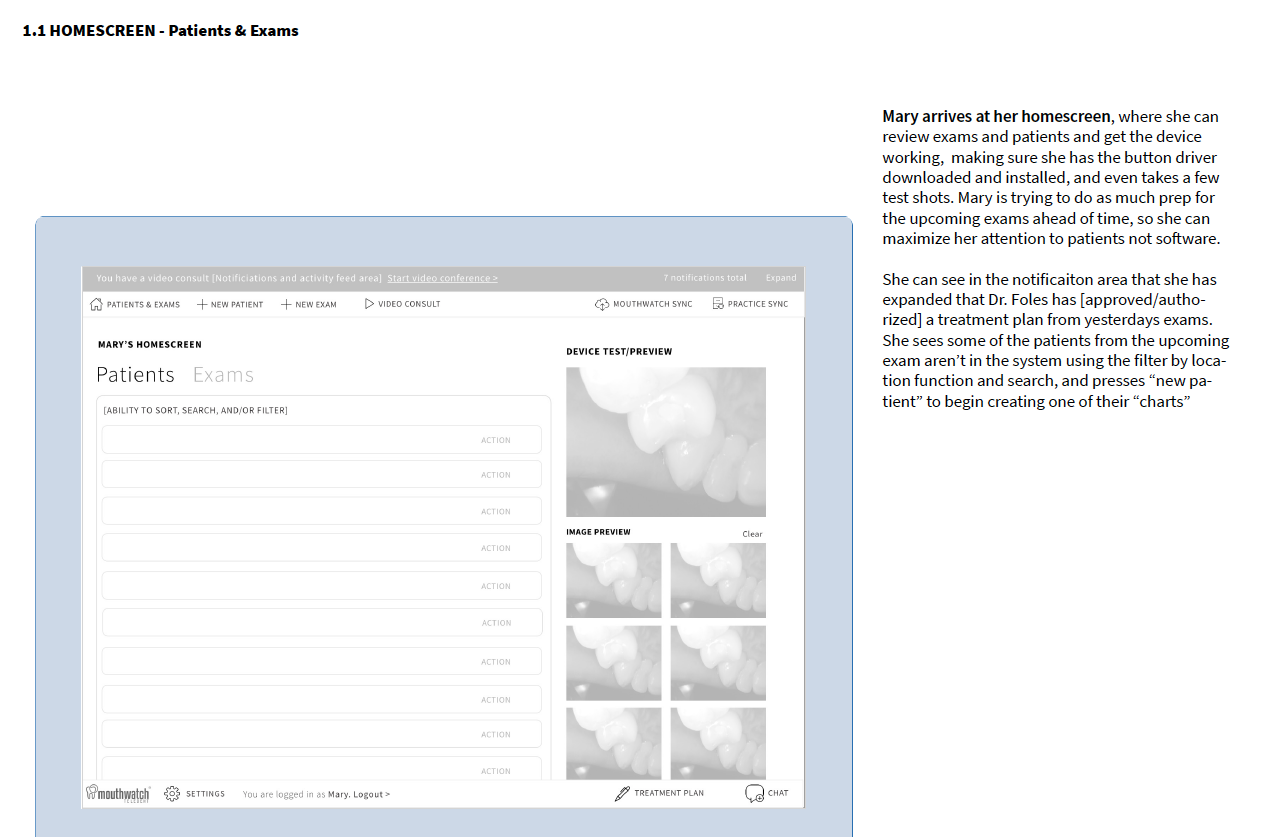The height and width of the screenshot is (837, 1262).
Task: Click the '1.1 HOMESCREEN - Patients & Exams' title
Action: [x=160, y=31]
